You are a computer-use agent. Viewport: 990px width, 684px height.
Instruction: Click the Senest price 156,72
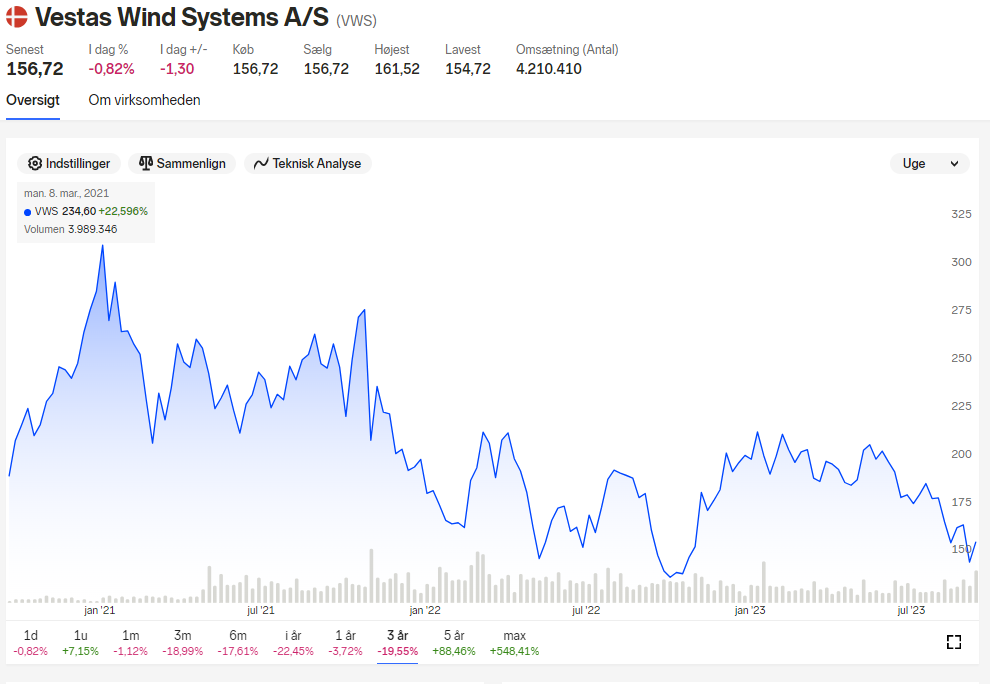(x=35, y=69)
